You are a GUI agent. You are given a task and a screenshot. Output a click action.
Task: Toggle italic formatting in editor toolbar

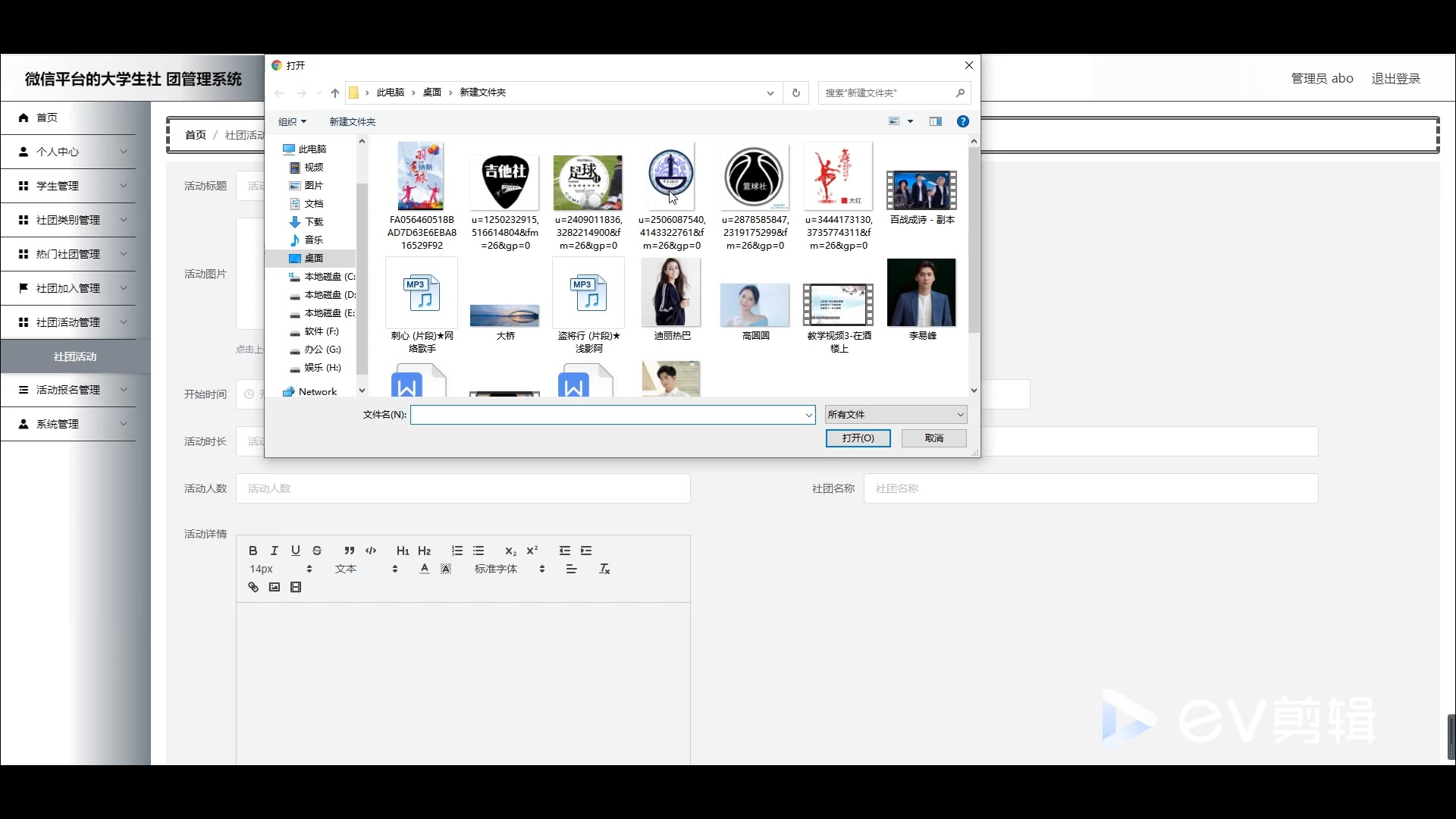(x=275, y=551)
